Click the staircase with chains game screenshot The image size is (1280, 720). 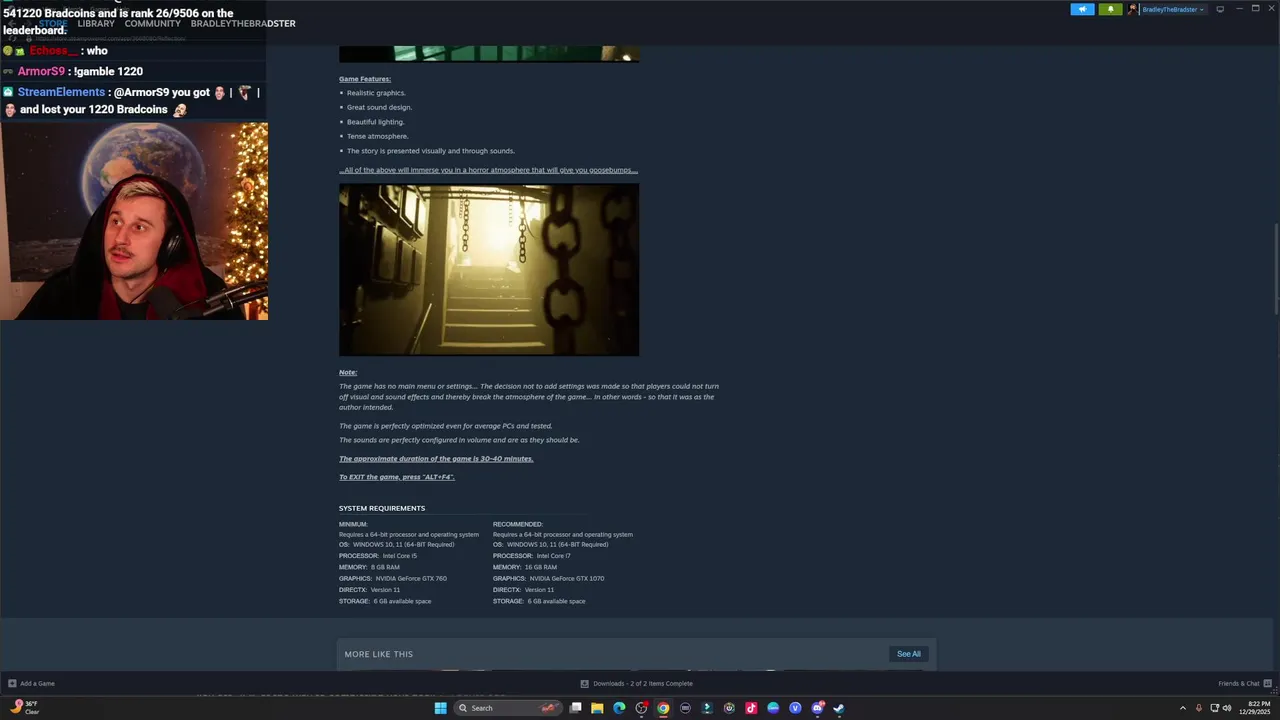point(489,270)
